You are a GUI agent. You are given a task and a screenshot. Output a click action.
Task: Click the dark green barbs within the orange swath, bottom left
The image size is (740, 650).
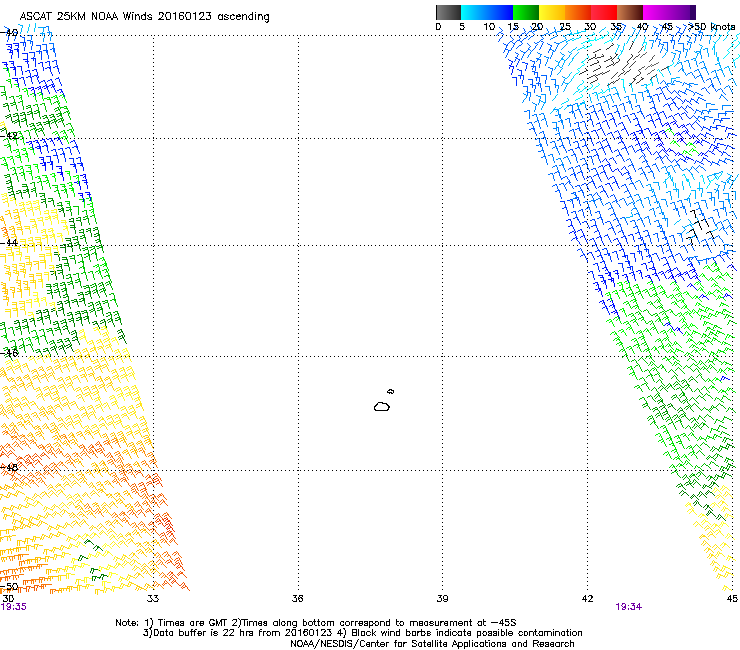tap(93, 559)
